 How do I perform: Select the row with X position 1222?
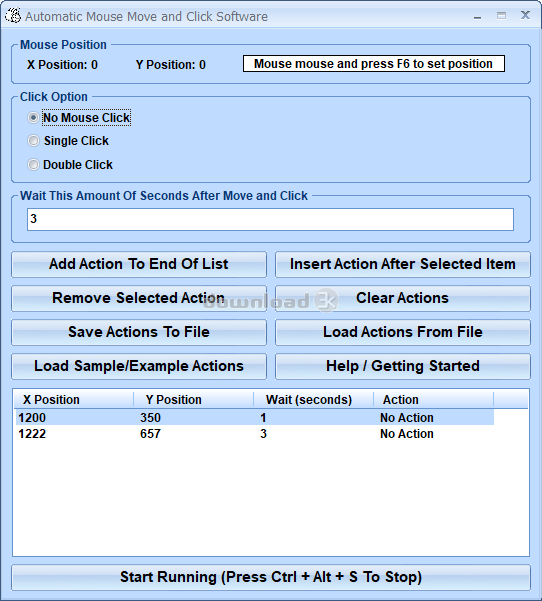click(255, 434)
